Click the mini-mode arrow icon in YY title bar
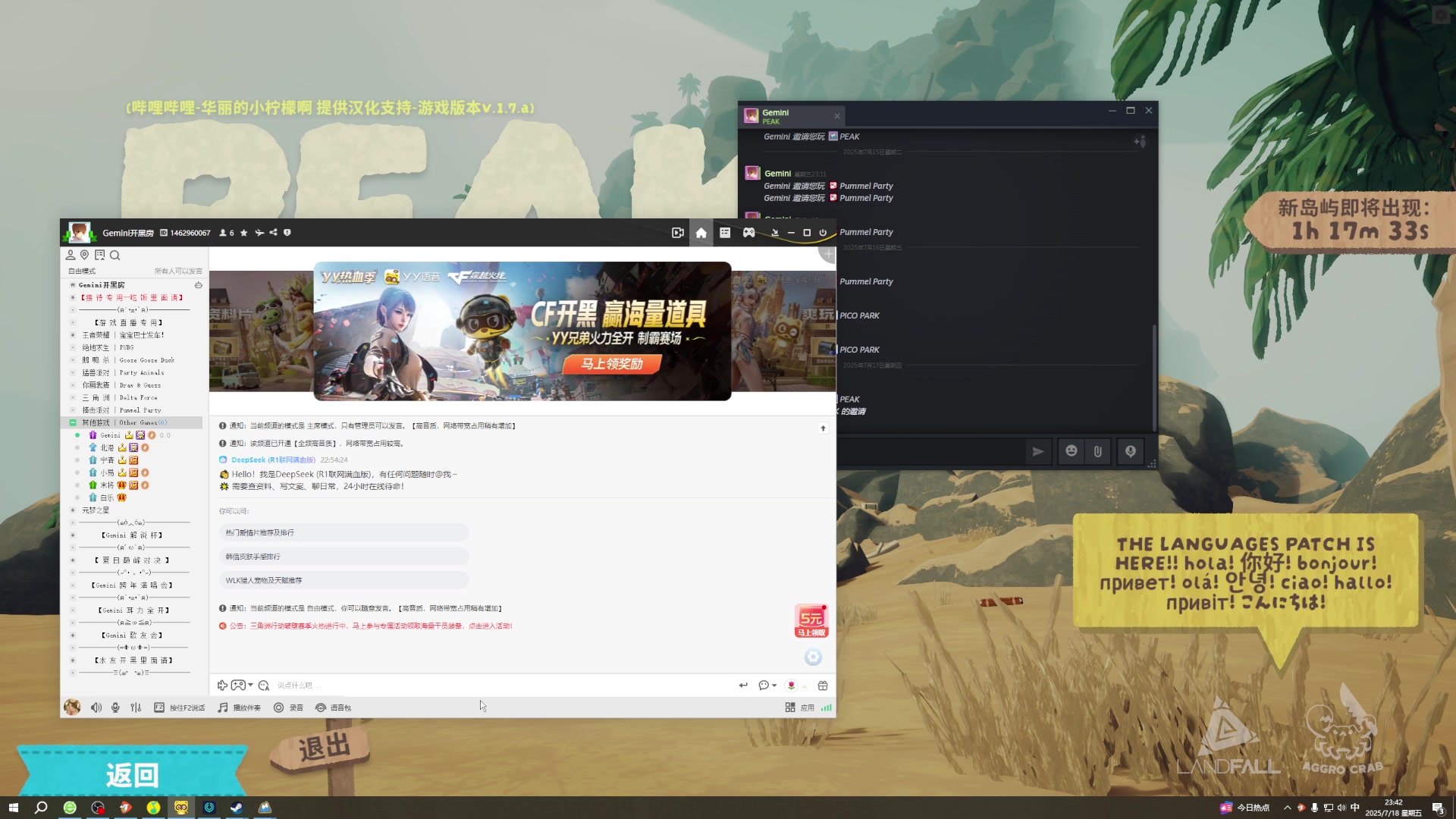 coord(774,233)
